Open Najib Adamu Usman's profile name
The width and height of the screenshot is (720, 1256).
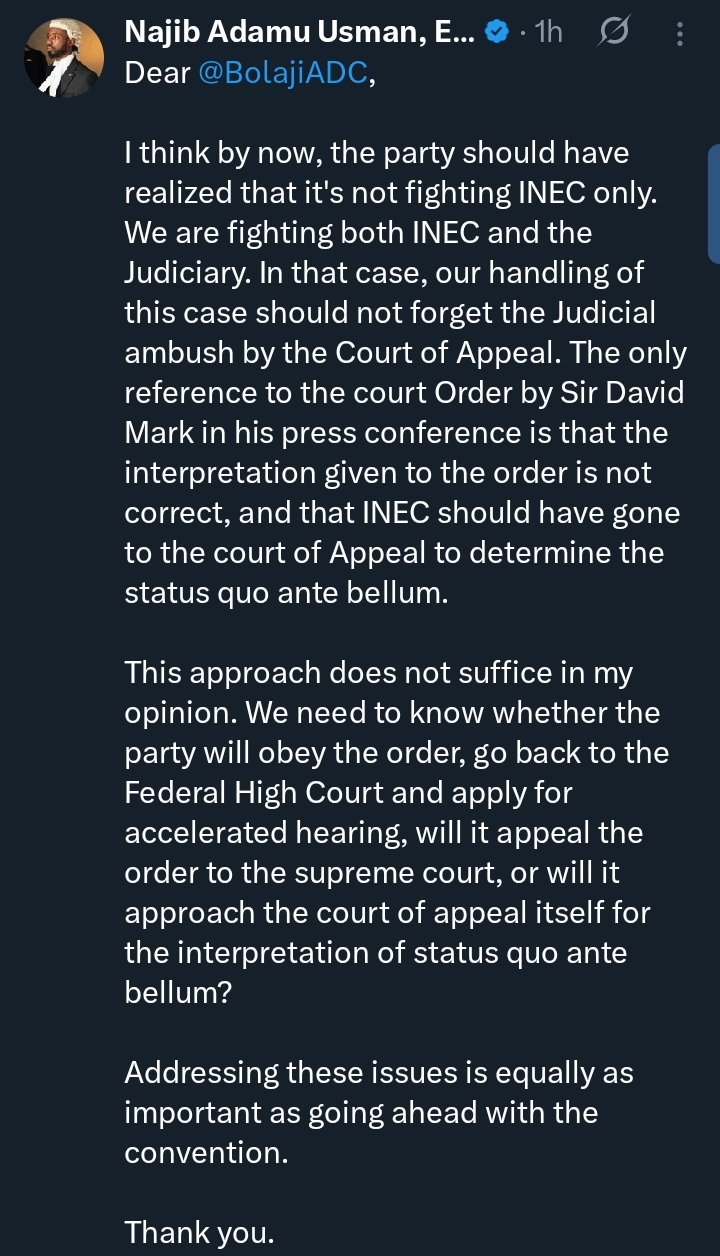pos(300,33)
